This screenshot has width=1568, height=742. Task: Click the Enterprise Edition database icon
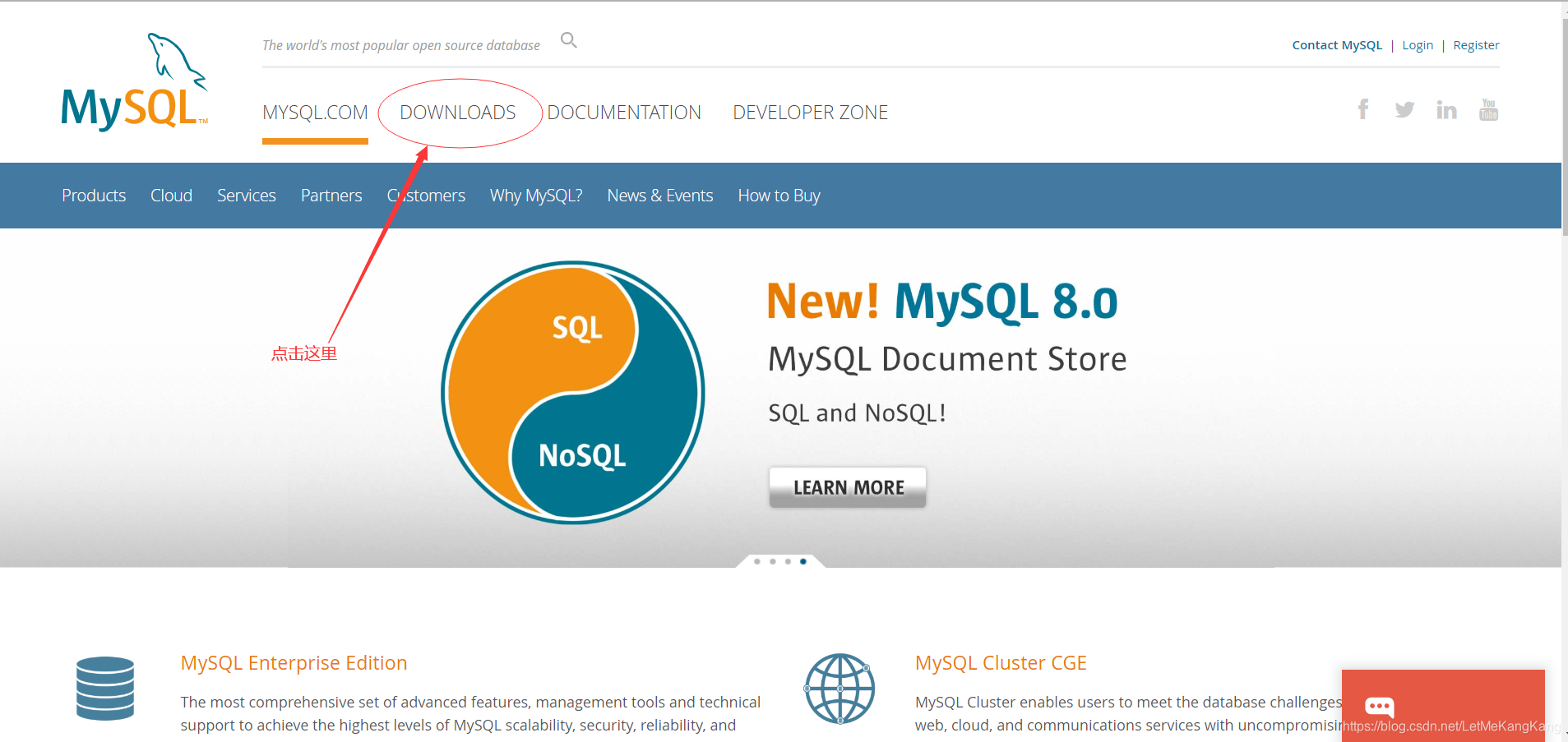click(105, 689)
